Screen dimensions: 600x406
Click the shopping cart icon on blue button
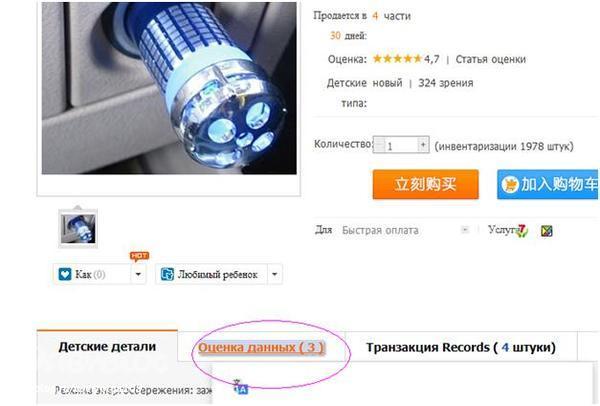(510, 185)
